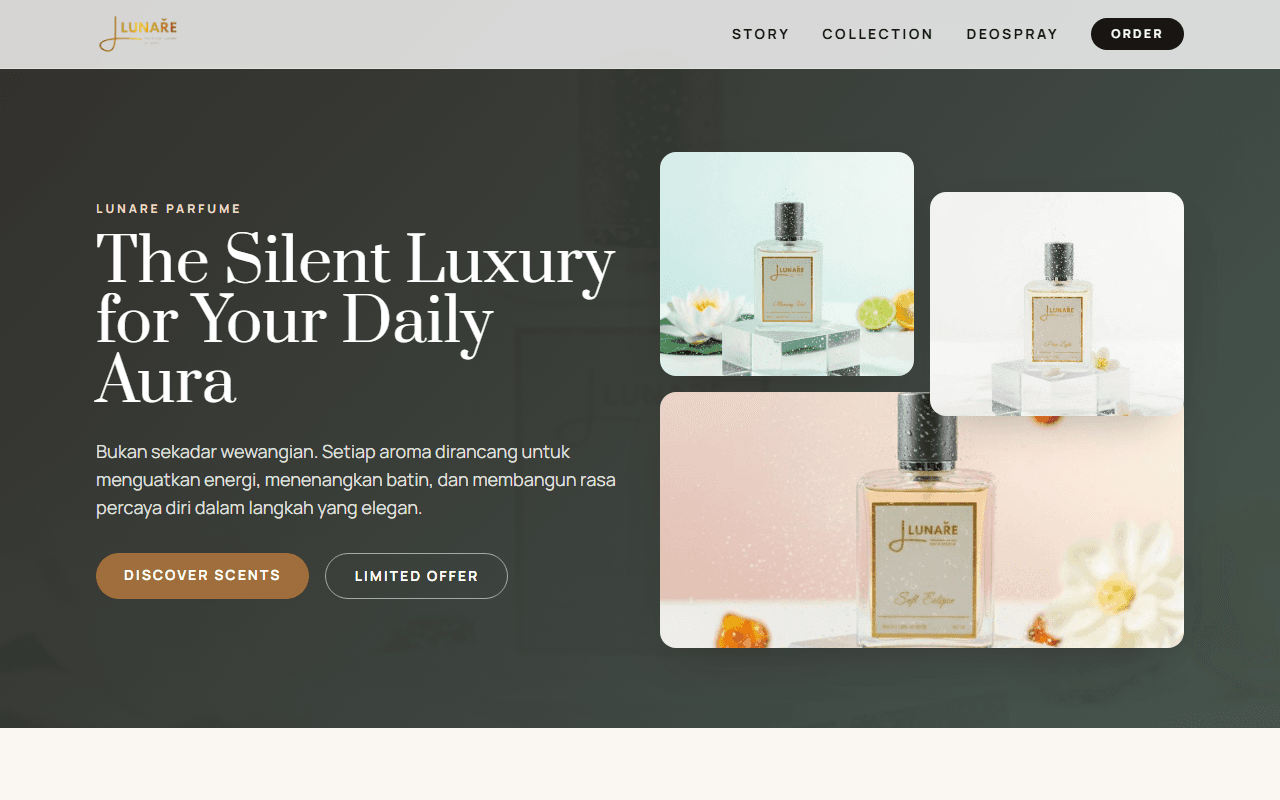1280x800 pixels.
Task: Open the perfume image on white background
Action: (x=1057, y=304)
